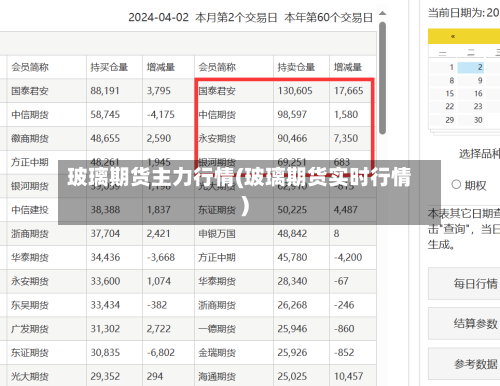Click the 一德期货 member name cell
The image size is (500, 386).
[x=234, y=329]
